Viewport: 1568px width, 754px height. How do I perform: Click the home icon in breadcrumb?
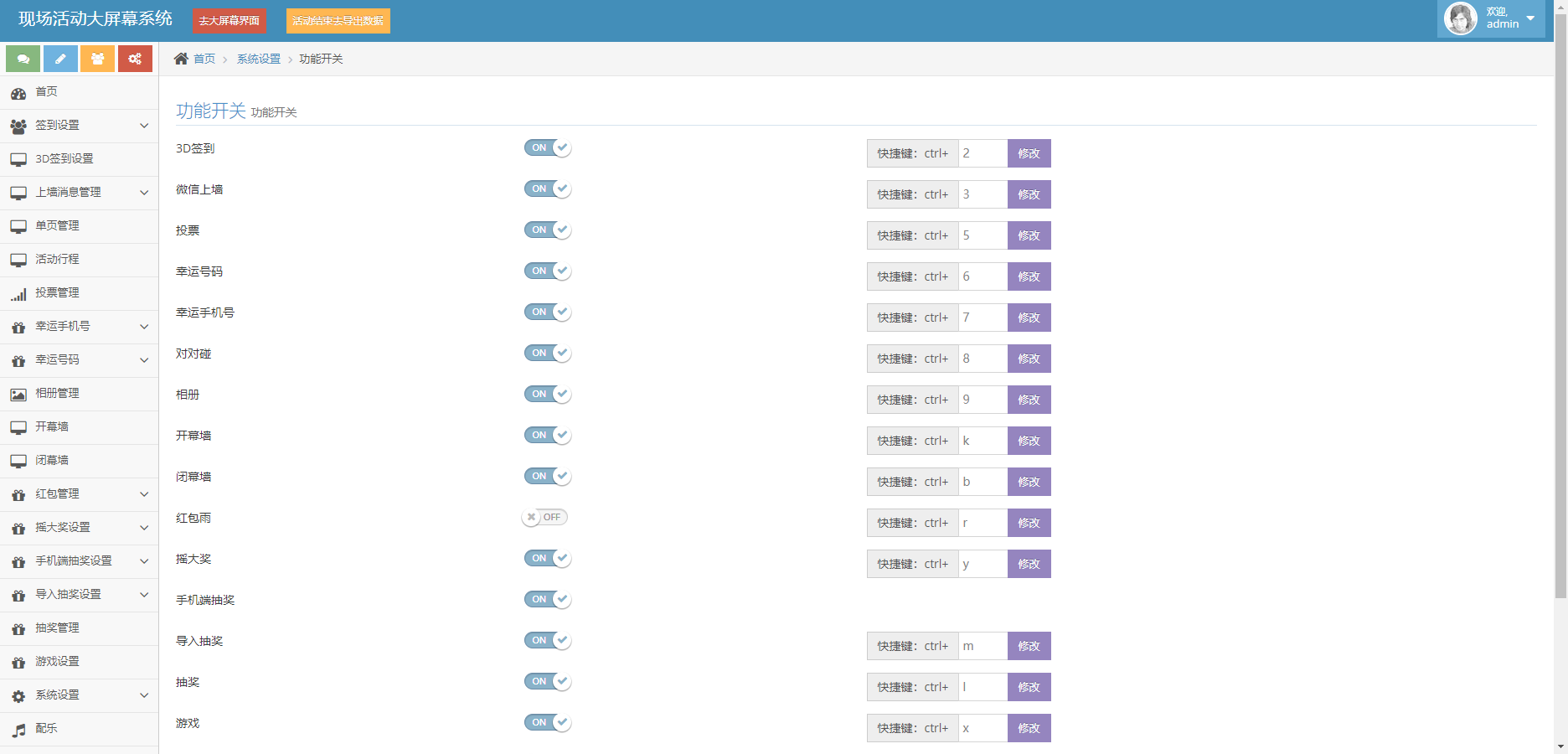click(181, 59)
